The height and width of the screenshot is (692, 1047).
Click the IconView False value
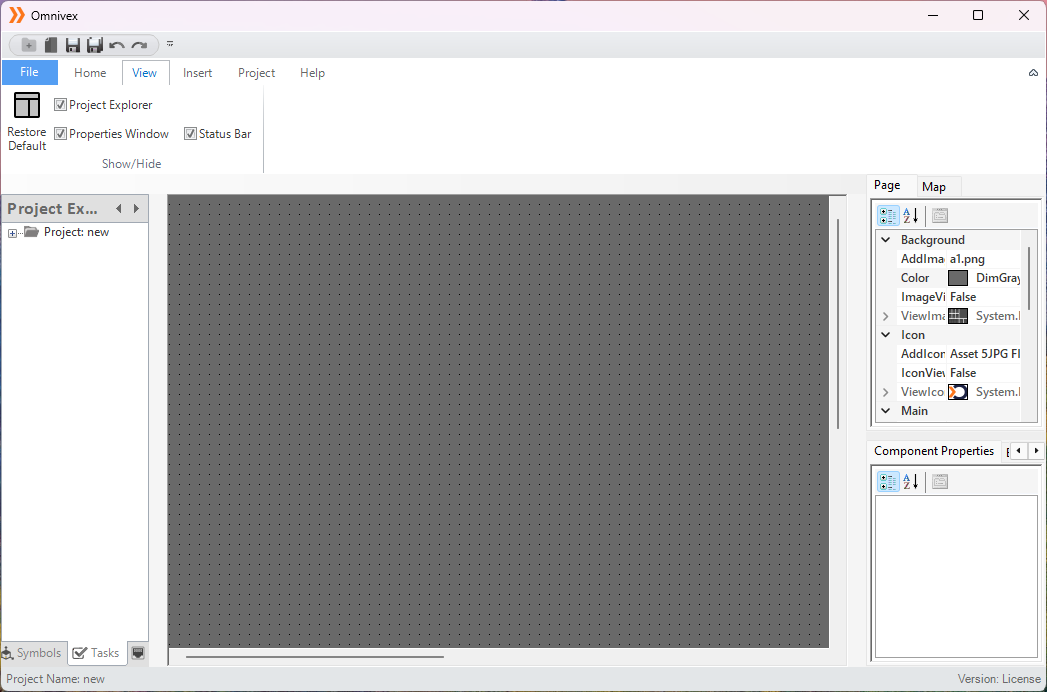pos(983,373)
